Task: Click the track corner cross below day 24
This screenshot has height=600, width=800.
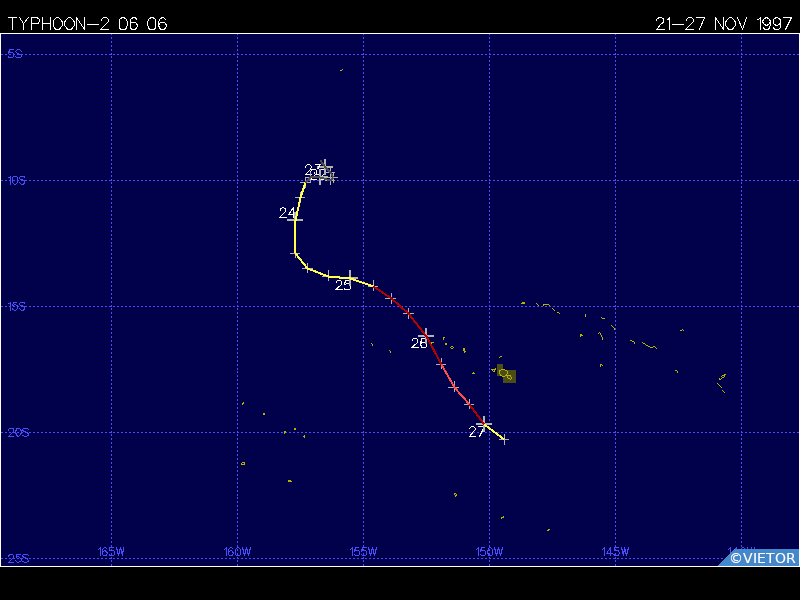Action: (295, 253)
